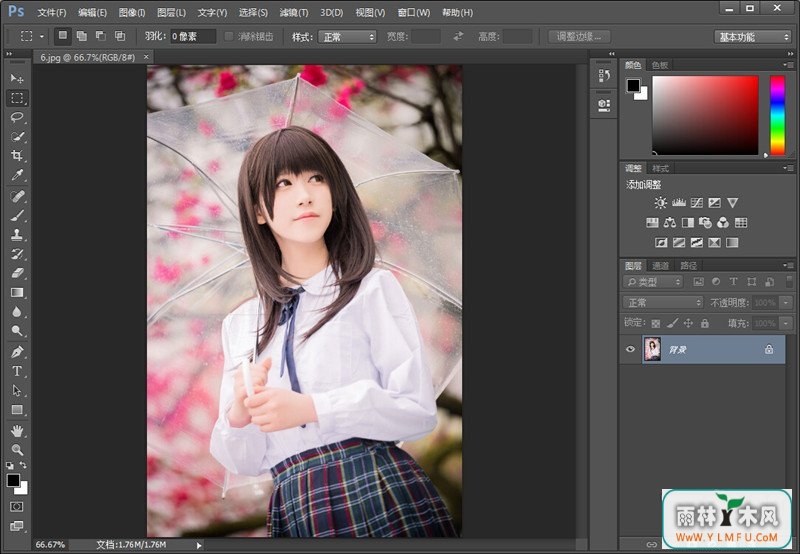Open the layer blend mode dropdown 正常
Screen dimensions: 800x554
663,303
